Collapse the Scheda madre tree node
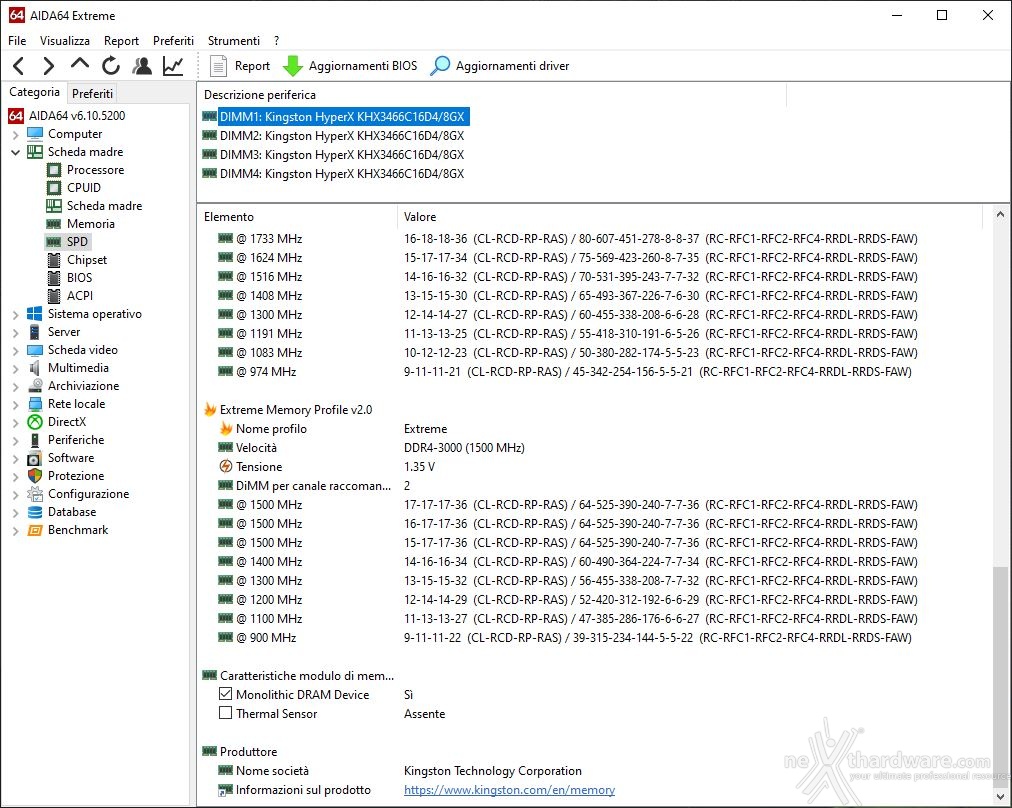 [x=15, y=152]
